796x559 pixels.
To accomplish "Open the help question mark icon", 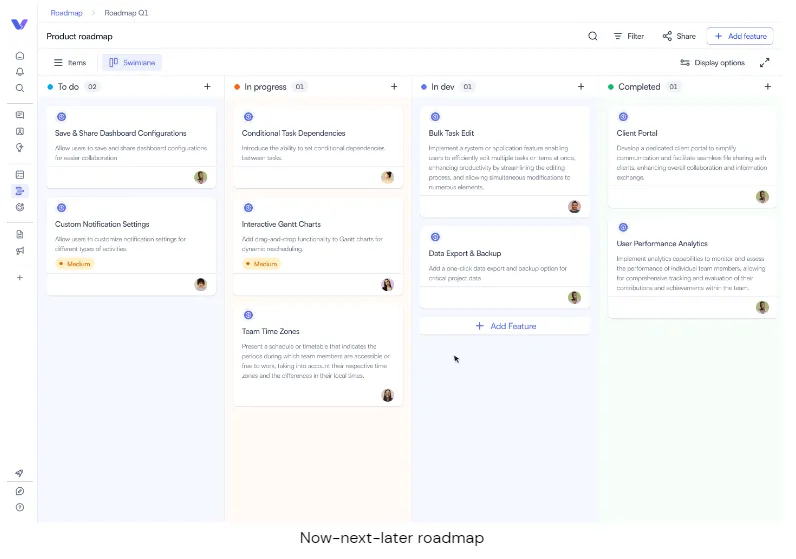I will (20, 507).
